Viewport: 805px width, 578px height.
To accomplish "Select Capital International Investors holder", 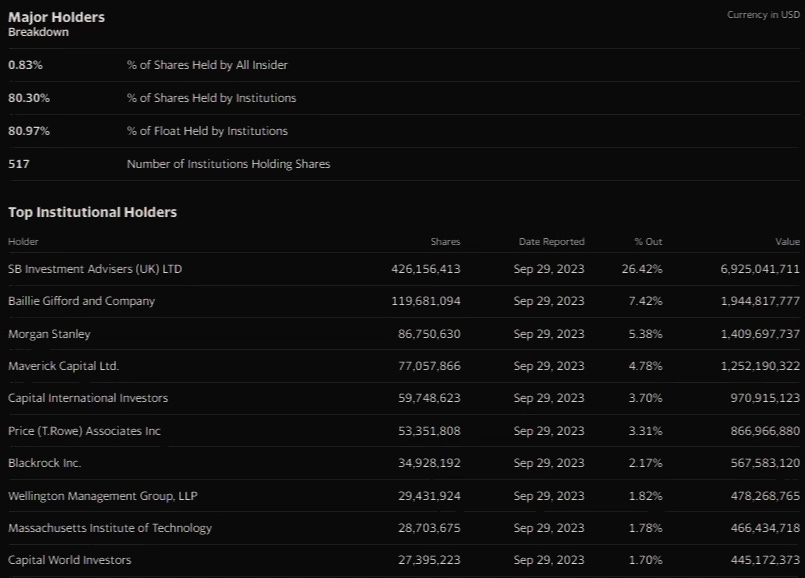I will tap(88, 398).
